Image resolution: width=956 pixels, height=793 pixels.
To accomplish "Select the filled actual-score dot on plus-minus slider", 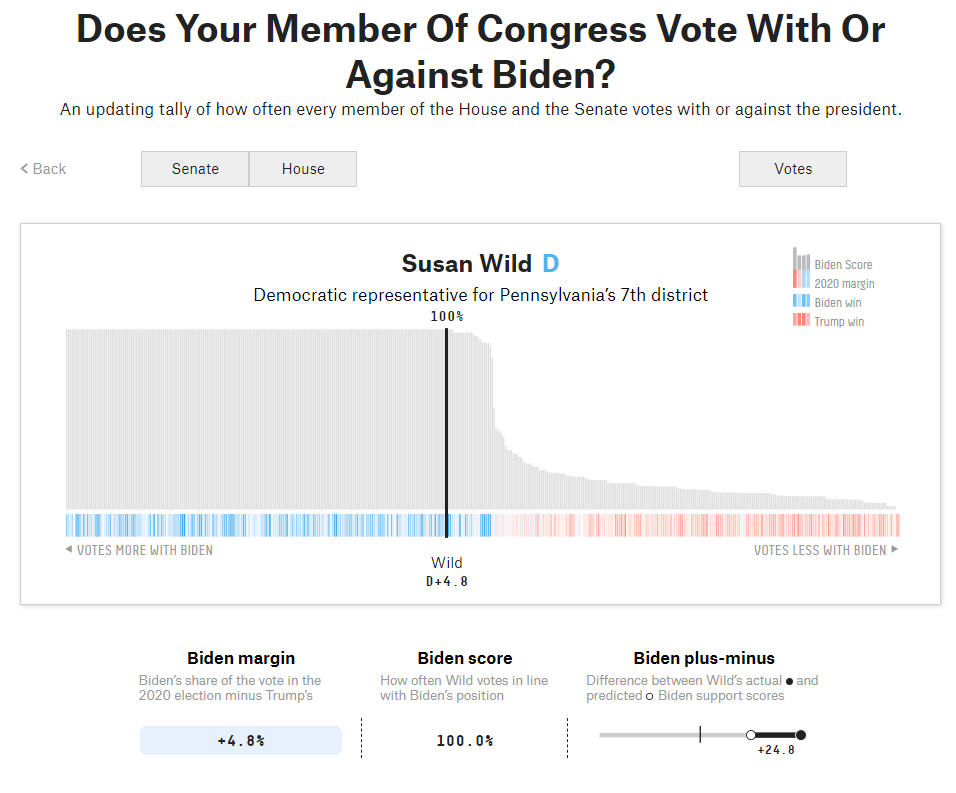I will [800, 735].
